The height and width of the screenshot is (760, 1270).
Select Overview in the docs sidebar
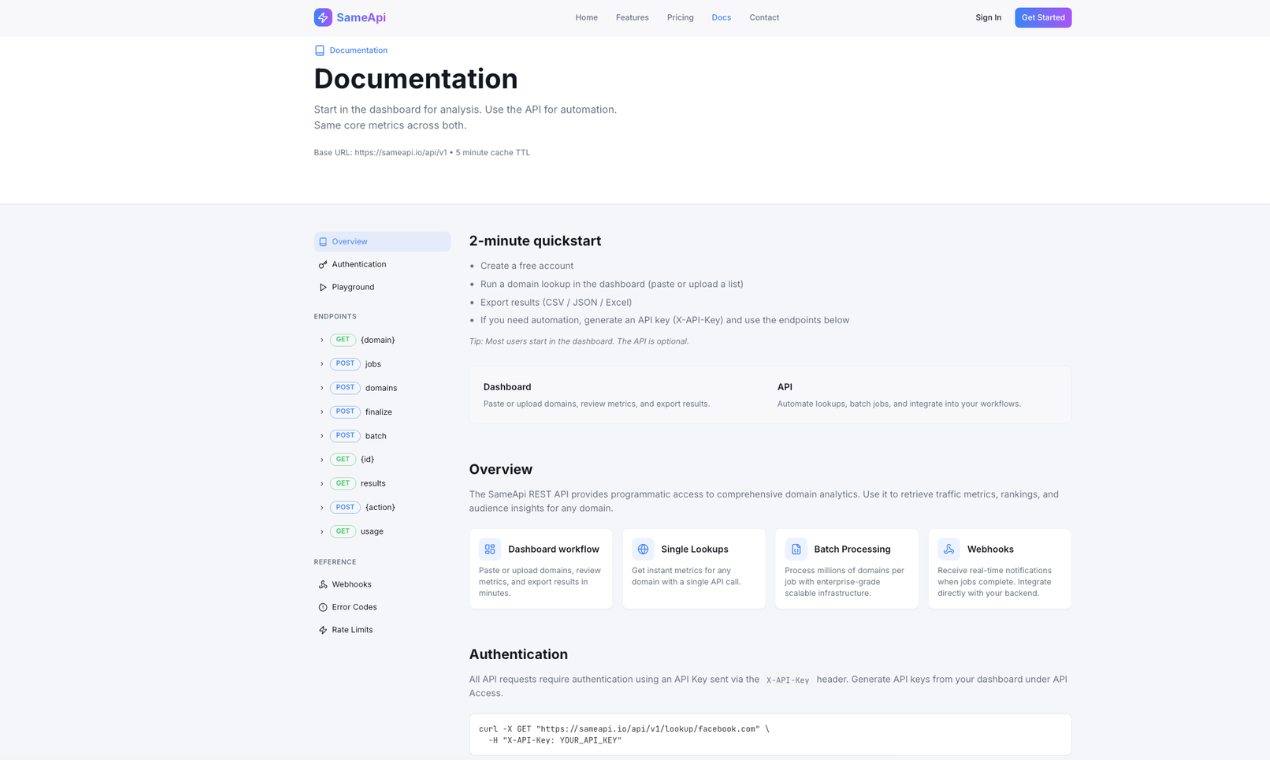[x=349, y=241]
